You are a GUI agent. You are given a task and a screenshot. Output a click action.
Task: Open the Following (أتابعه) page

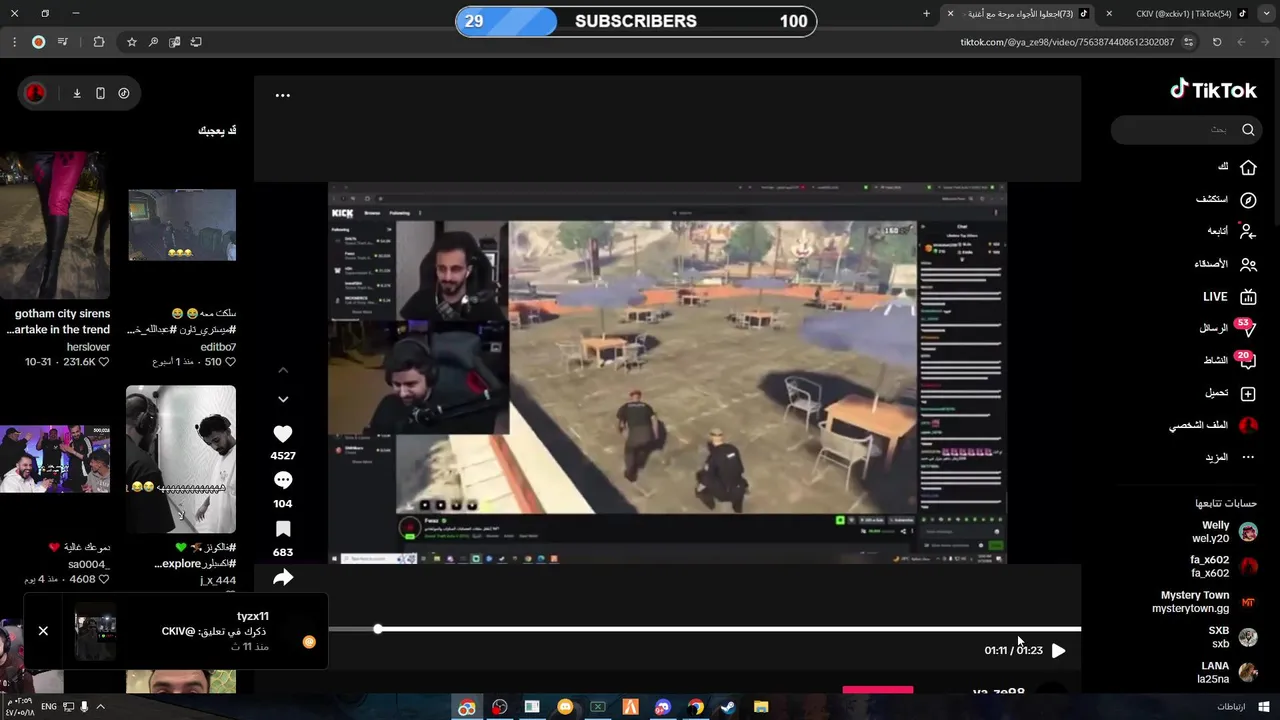(1231, 231)
